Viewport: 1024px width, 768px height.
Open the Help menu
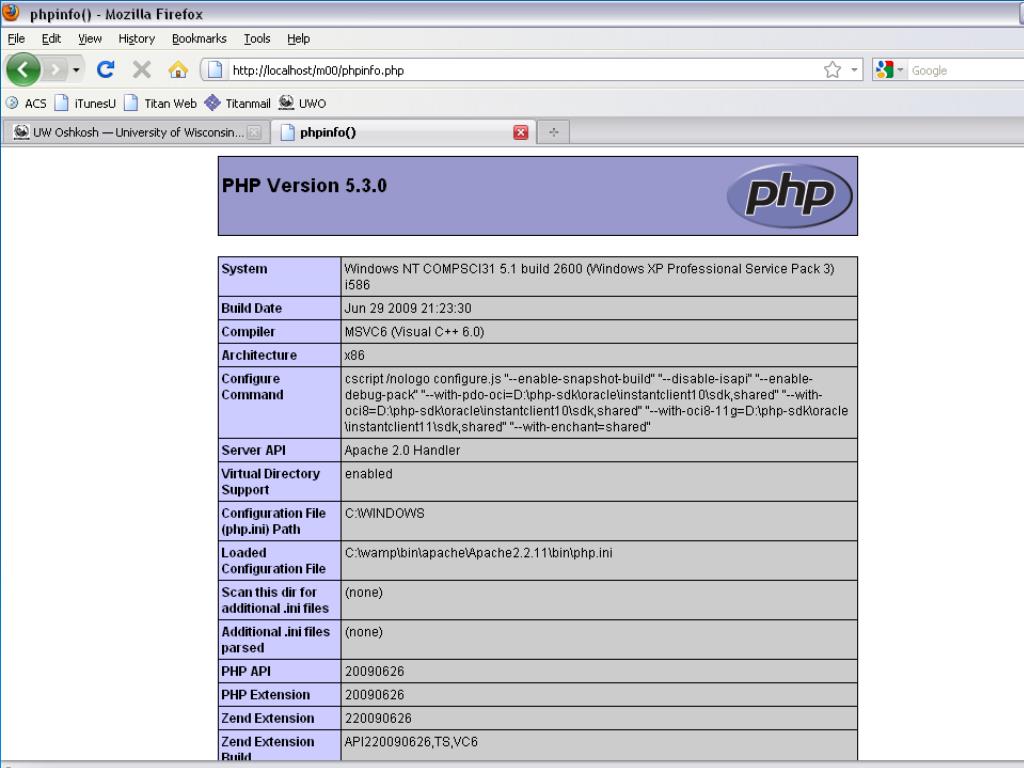(x=298, y=39)
